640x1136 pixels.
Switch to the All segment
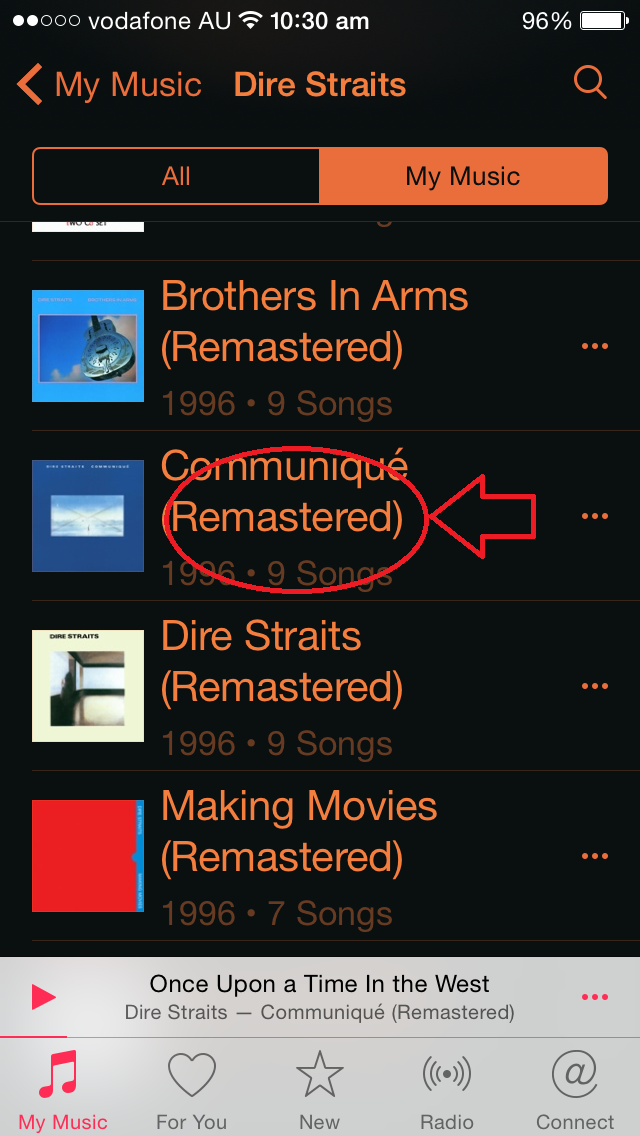(176, 176)
